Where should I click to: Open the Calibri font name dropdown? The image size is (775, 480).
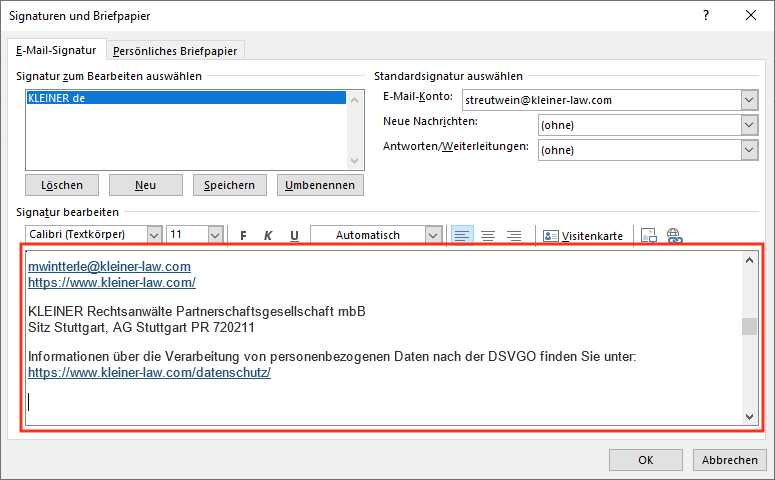154,235
